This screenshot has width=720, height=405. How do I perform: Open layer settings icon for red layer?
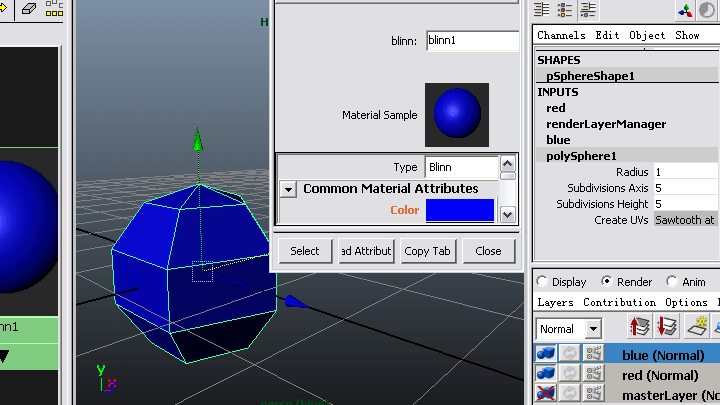pos(594,375)
